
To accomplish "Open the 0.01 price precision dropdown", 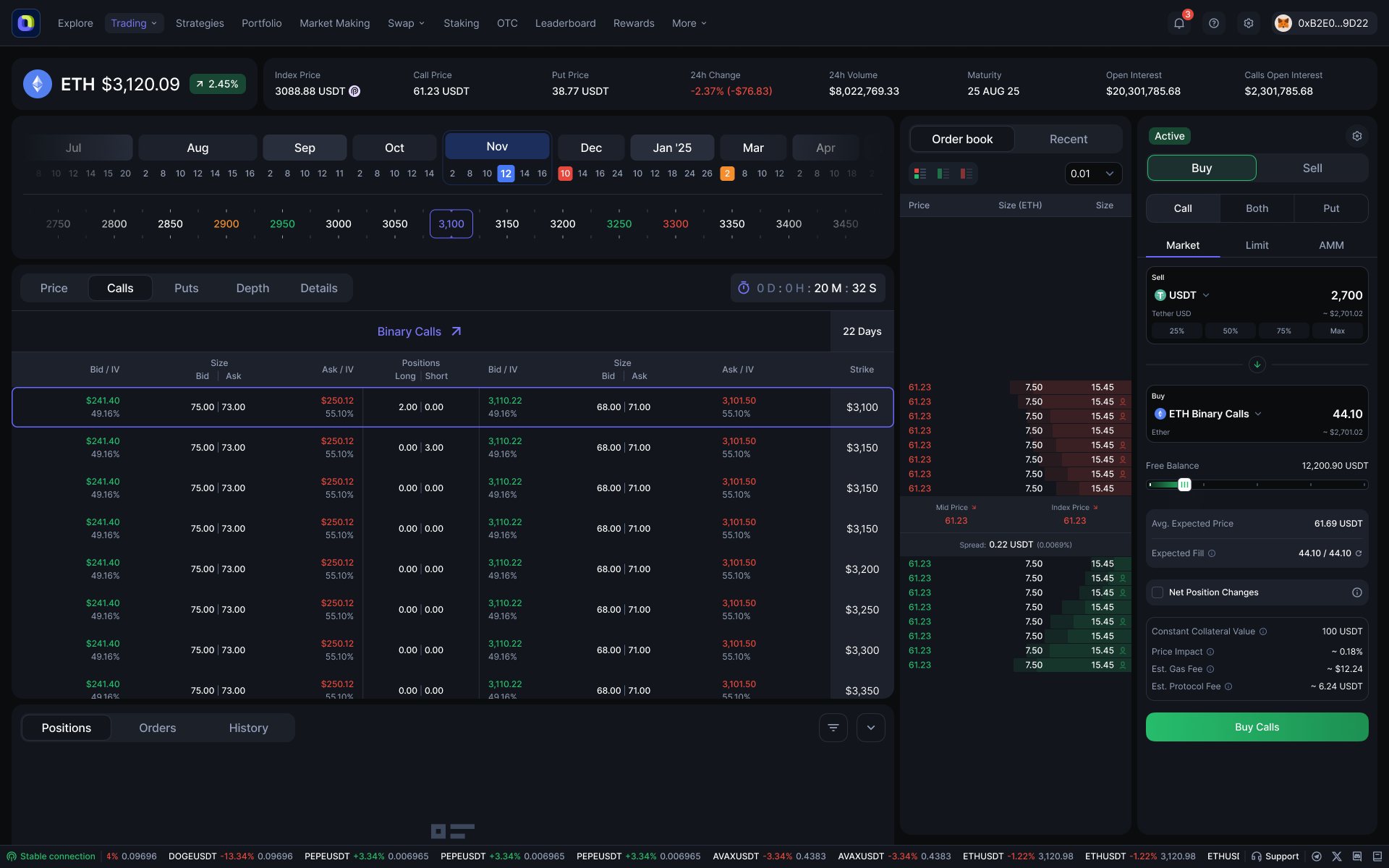I will pos(1093,174).
